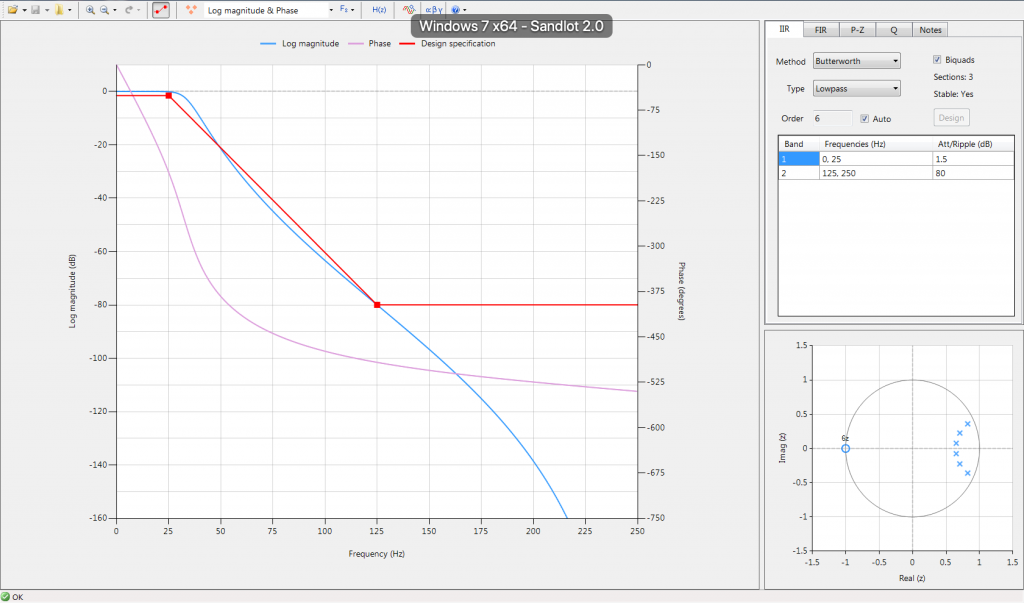This screenshot has height=603, width=1024.
Task: Click the blue help icon
Action: tap(454, 9)
